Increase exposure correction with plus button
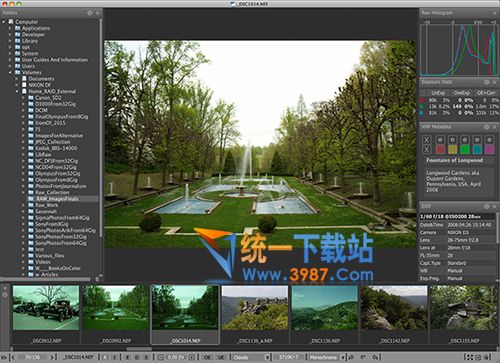 (191, 357)
